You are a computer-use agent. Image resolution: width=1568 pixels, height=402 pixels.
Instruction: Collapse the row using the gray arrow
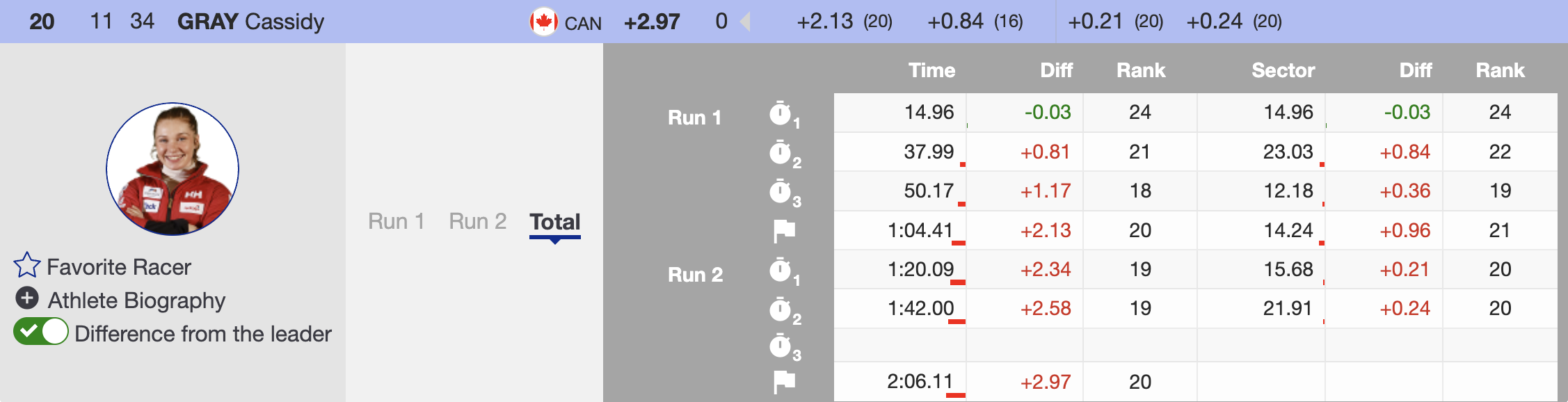(x=745, y=22)
